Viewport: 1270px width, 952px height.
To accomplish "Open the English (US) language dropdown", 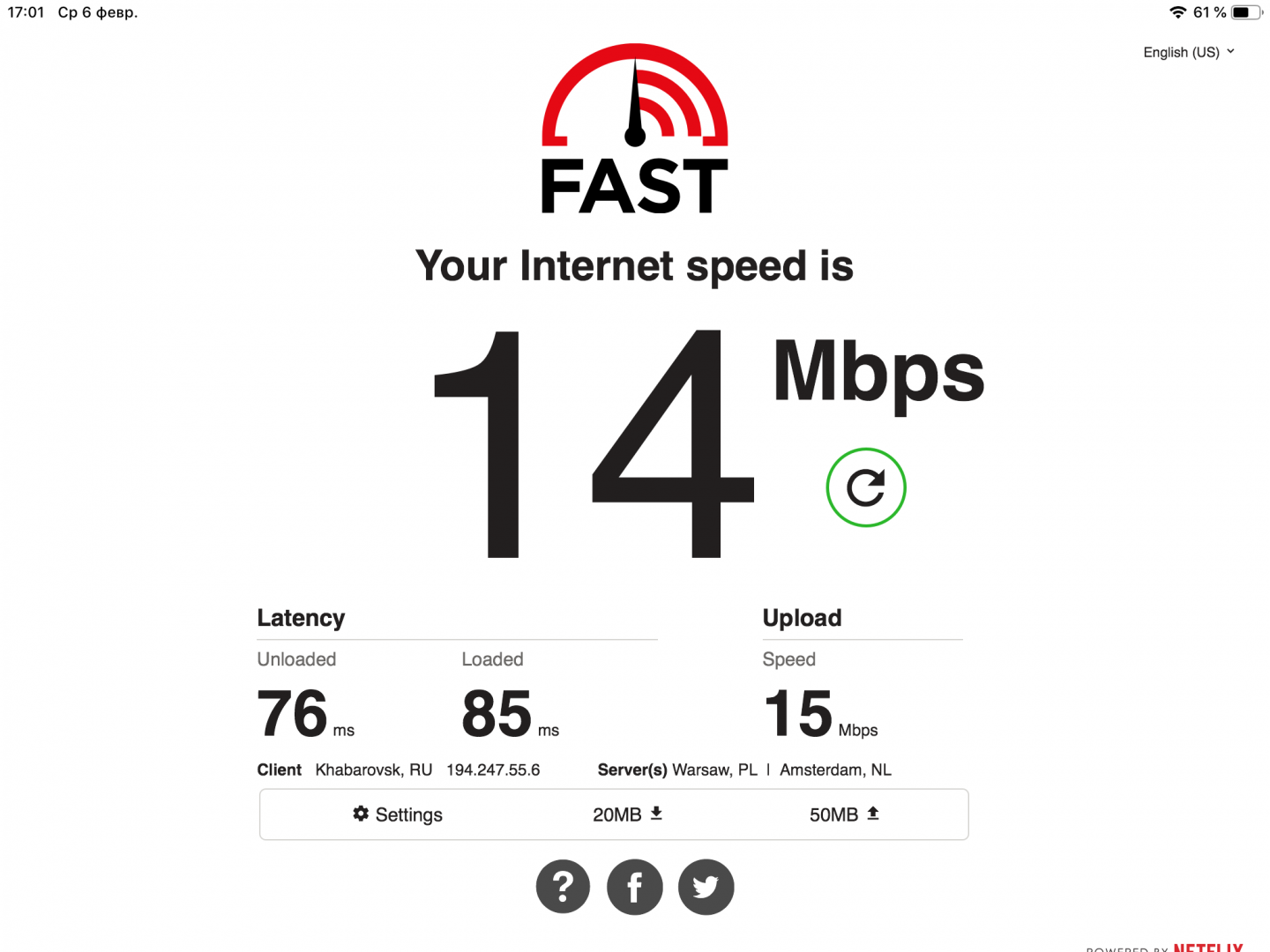I will (x=1189, y=52).
